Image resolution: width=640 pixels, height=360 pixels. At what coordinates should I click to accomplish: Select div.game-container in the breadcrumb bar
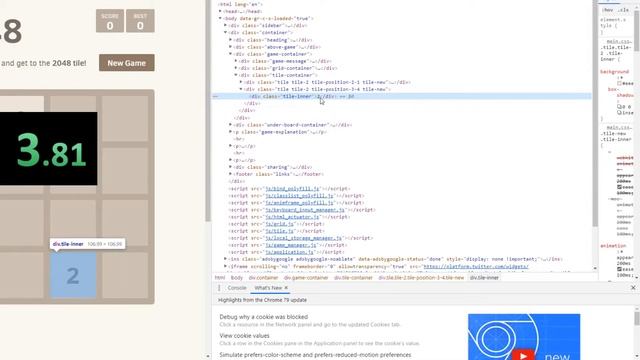(x=306, y=278)
